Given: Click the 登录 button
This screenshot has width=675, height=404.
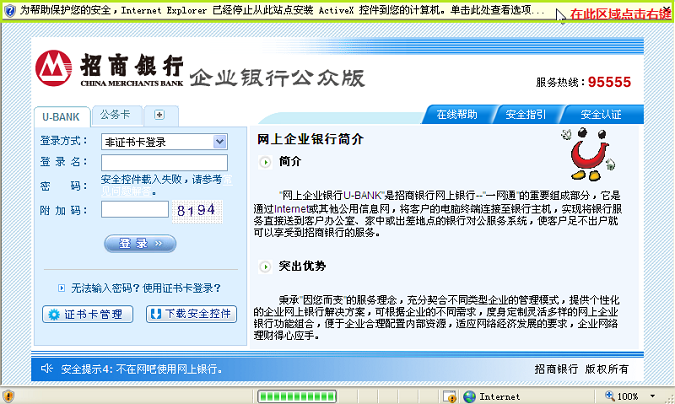Looking at the screenshot, I should 140,243.
